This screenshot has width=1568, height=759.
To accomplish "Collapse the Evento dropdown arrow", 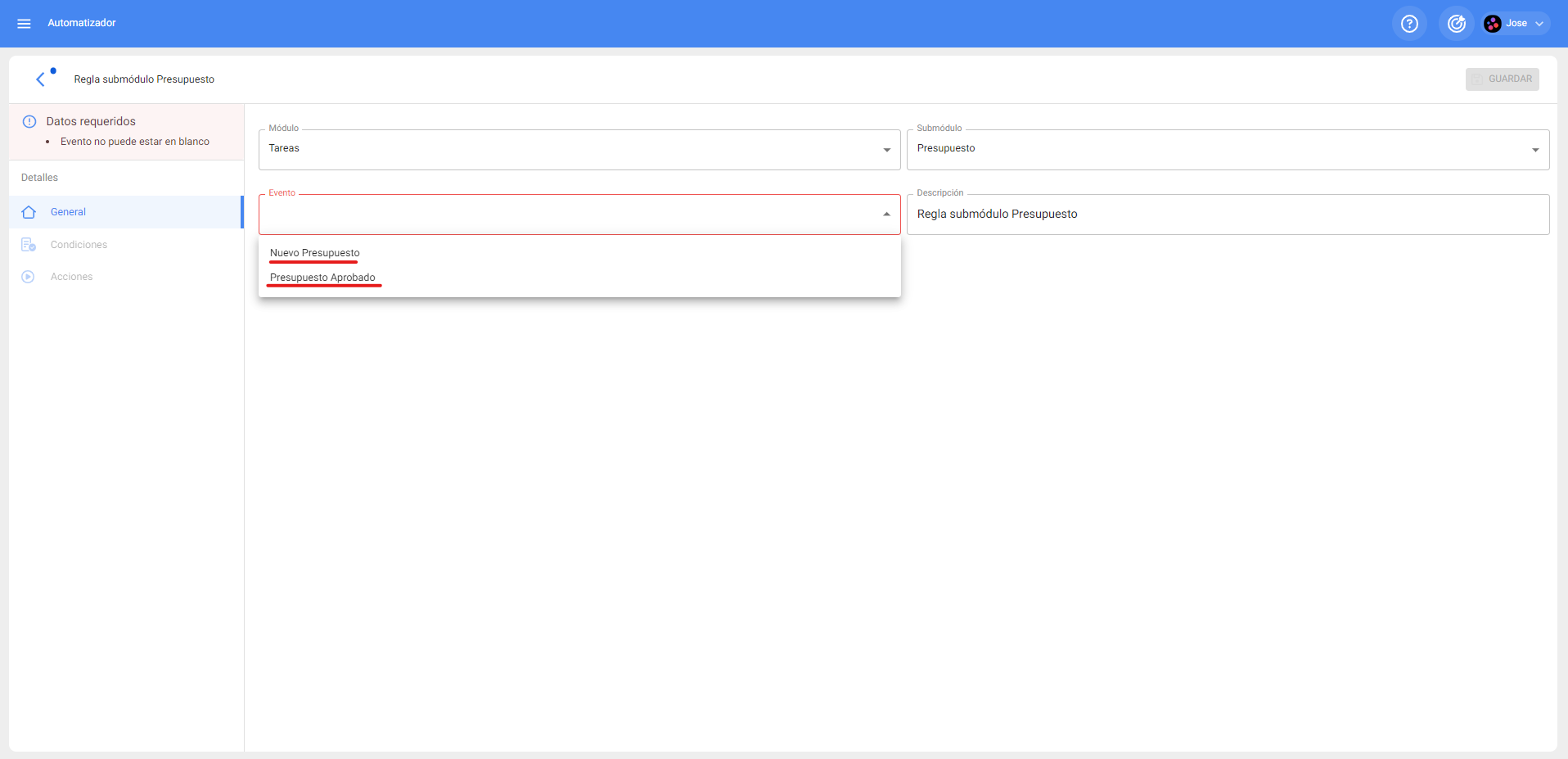I will tap(886, 215).
